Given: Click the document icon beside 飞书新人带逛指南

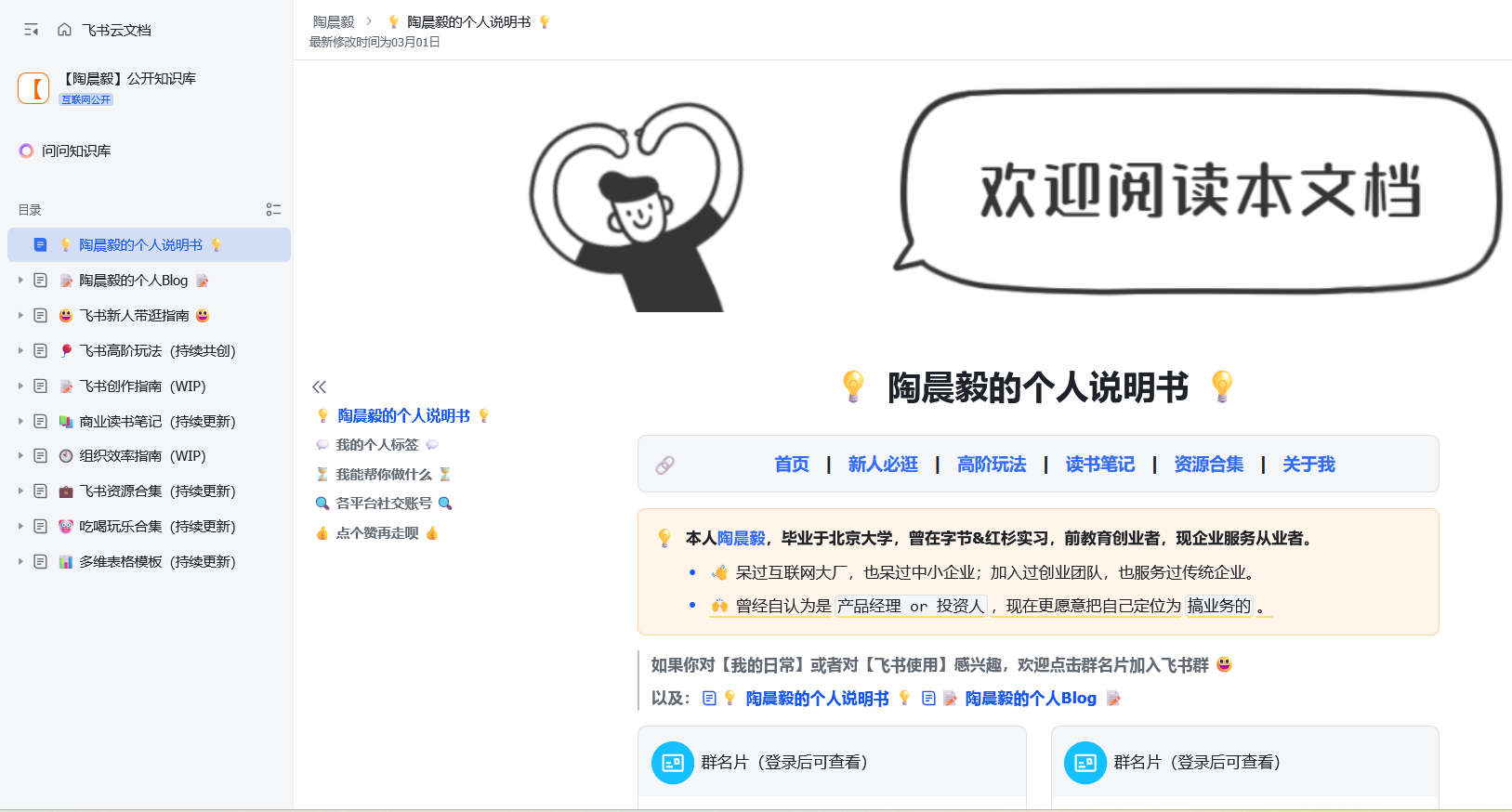Looking at the screenshot, I should pos(40,316).
